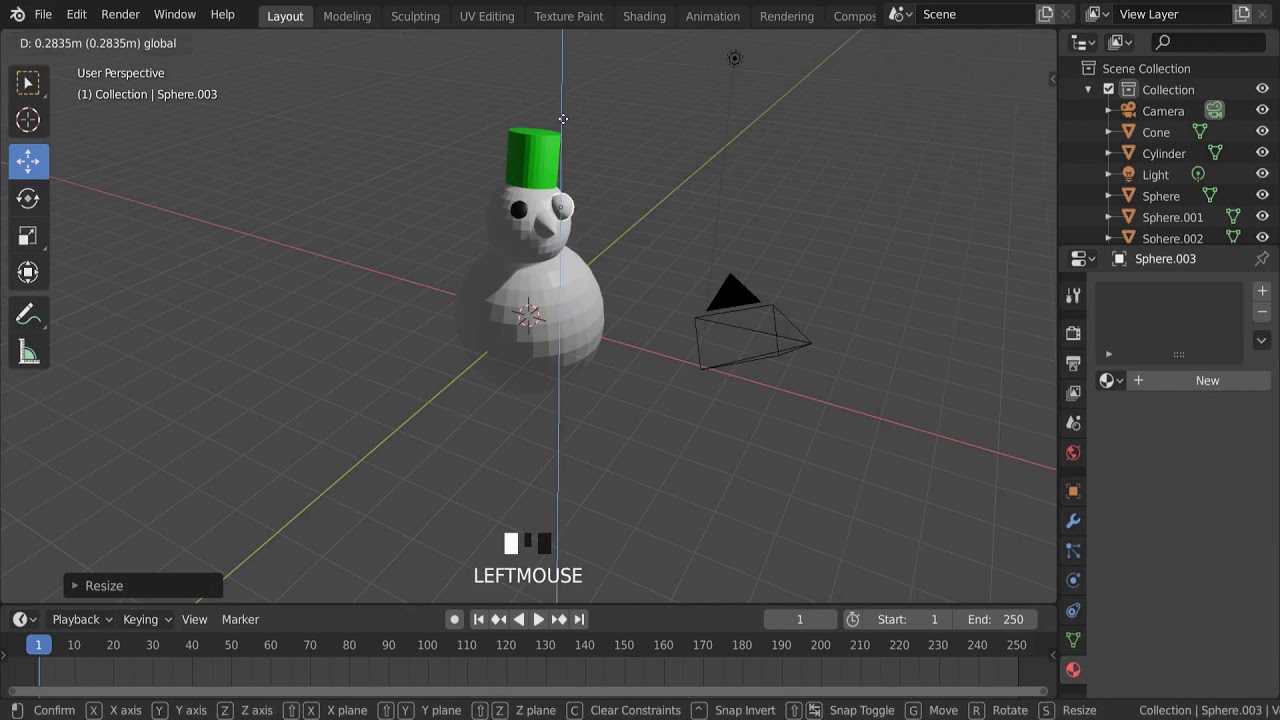Toggle visibility of Sphere.001
This screenshot has height=720, width=1280.
pos(1262,217)
